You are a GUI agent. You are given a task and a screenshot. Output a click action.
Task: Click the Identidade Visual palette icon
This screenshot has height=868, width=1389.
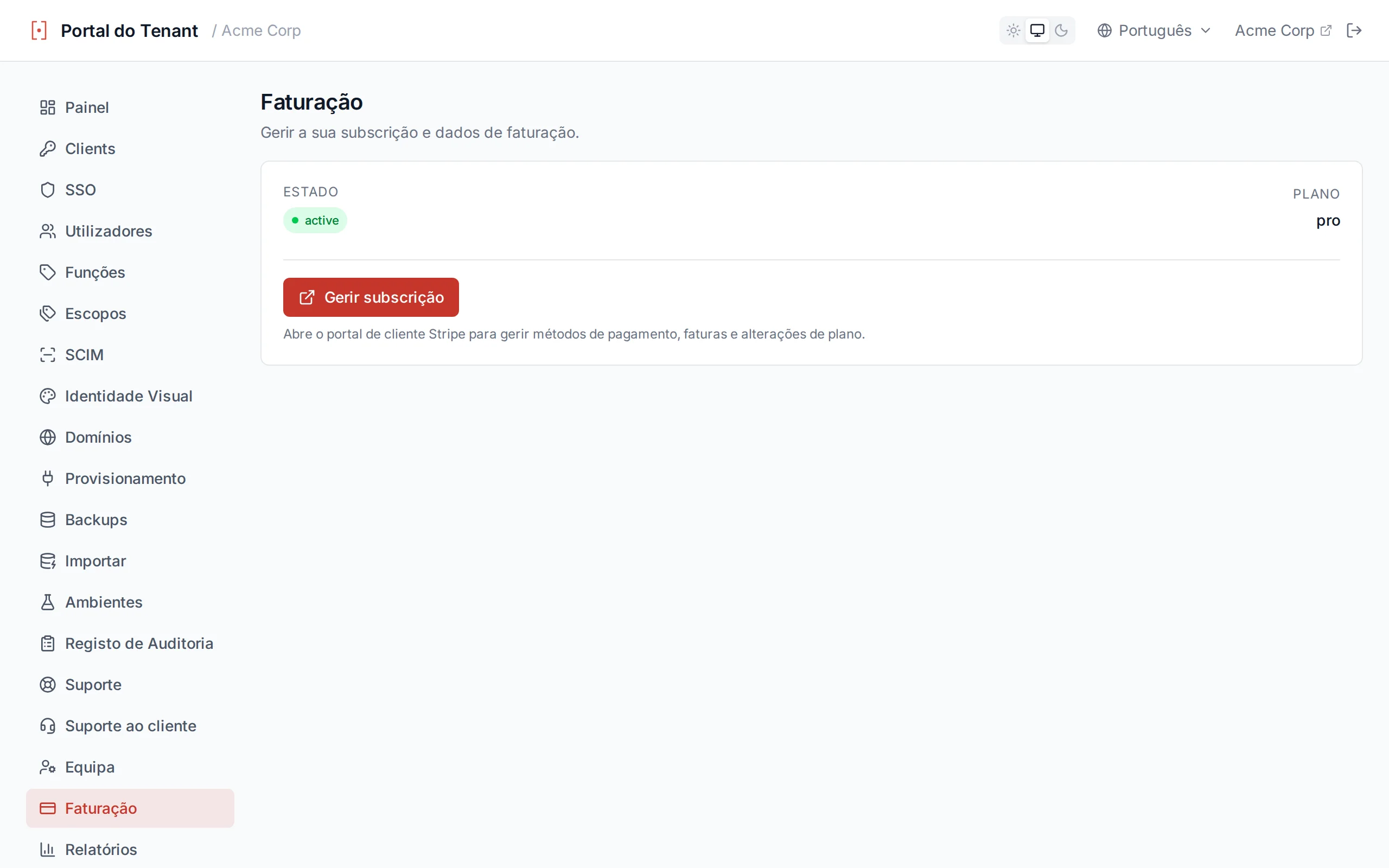pos(48,396)
